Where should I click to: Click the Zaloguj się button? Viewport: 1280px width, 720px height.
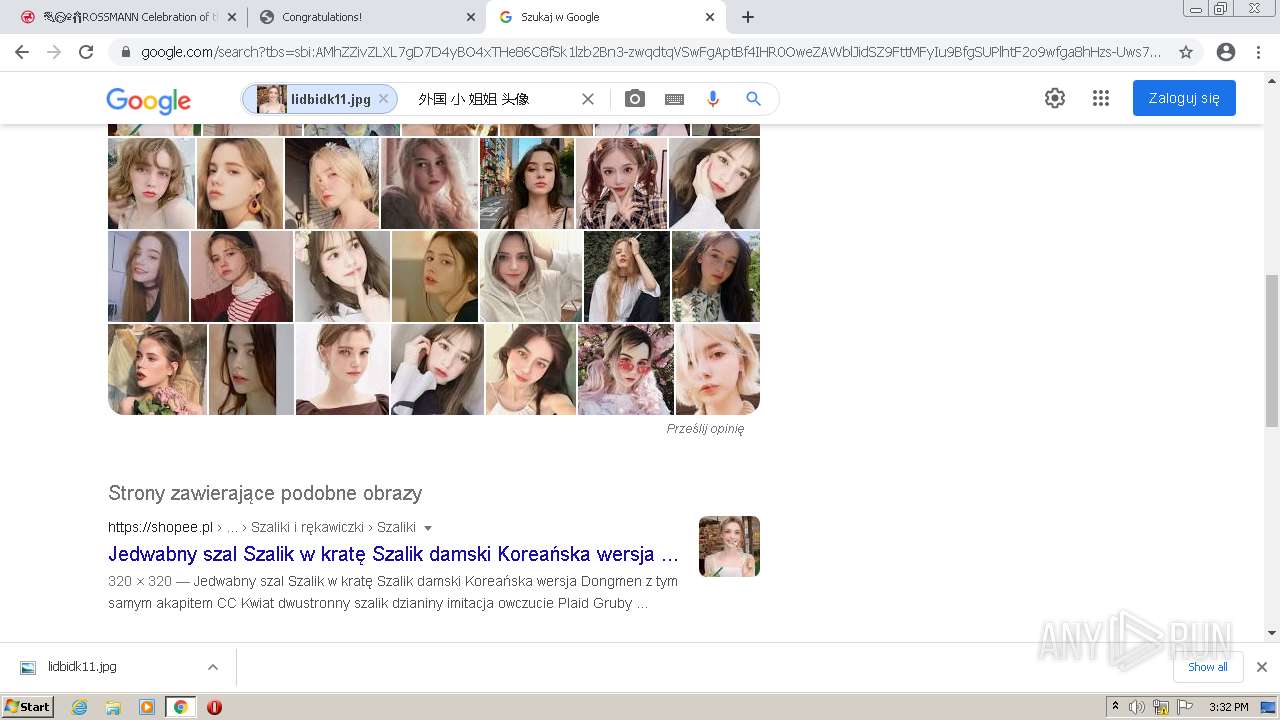click(1183, 98)
